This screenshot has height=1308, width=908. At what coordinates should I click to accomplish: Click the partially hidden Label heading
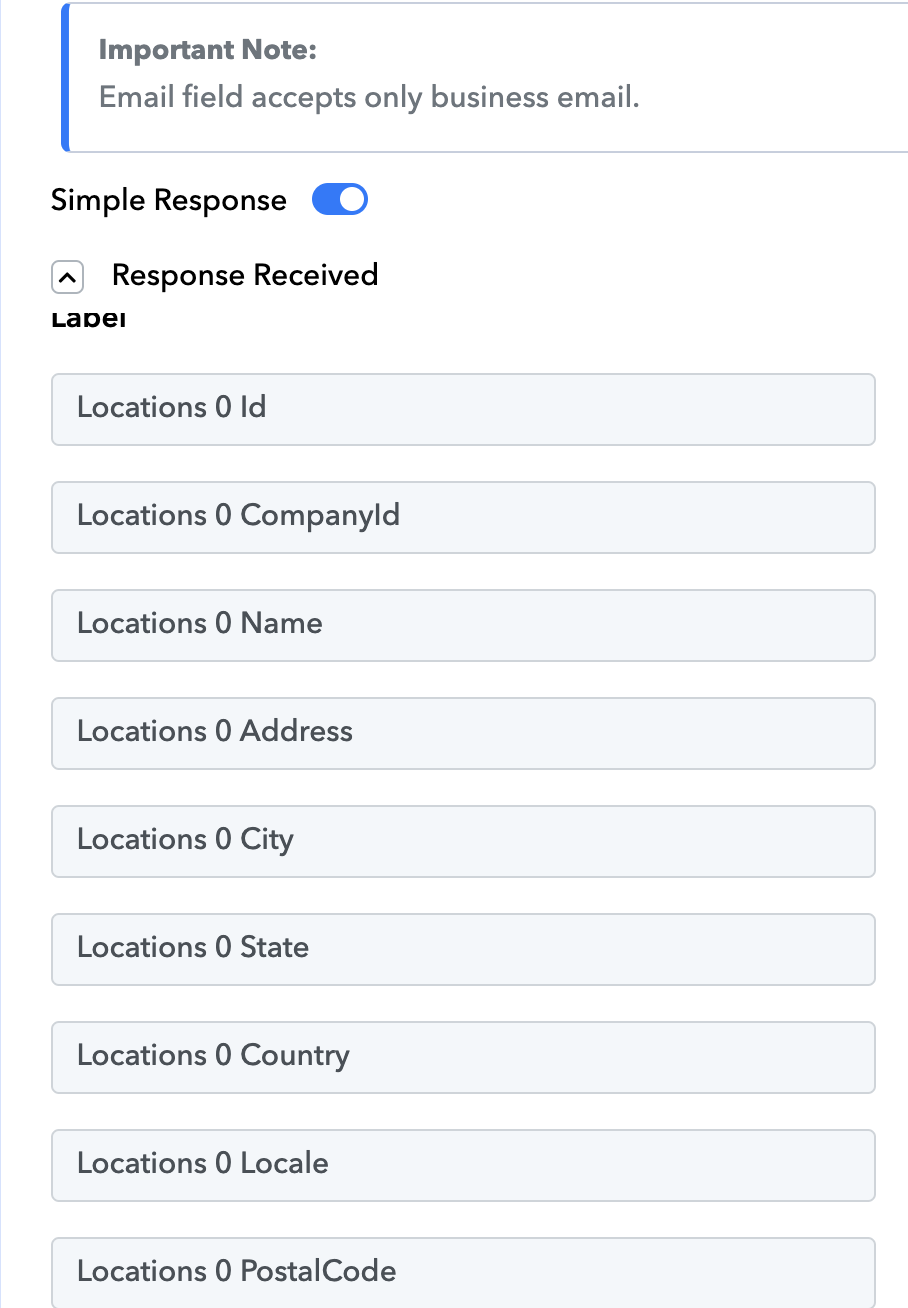click(88, 322)
